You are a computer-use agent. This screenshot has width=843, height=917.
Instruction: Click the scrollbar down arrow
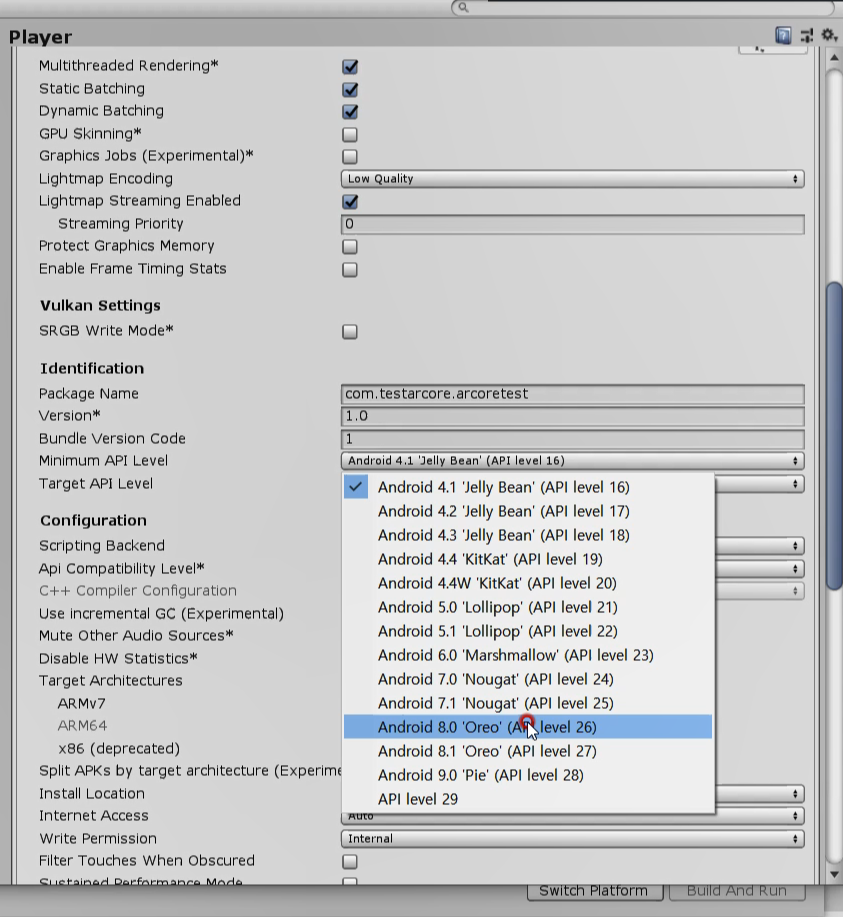pos(834,874)
